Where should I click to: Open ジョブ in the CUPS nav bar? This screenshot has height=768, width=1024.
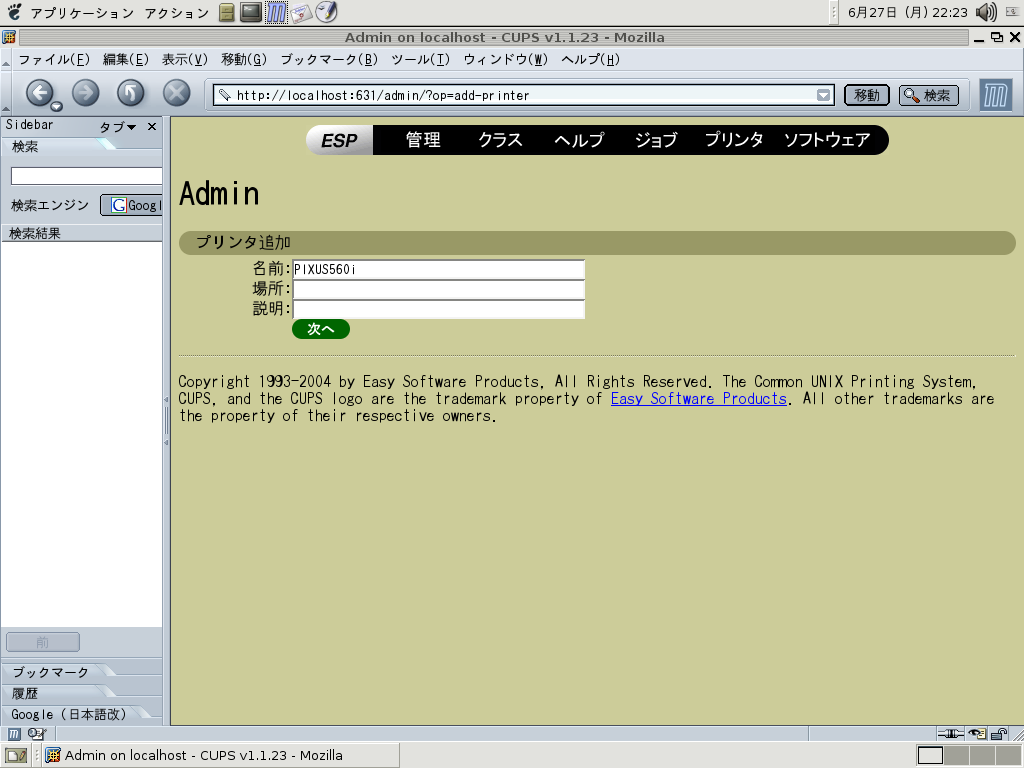point(656,140)
